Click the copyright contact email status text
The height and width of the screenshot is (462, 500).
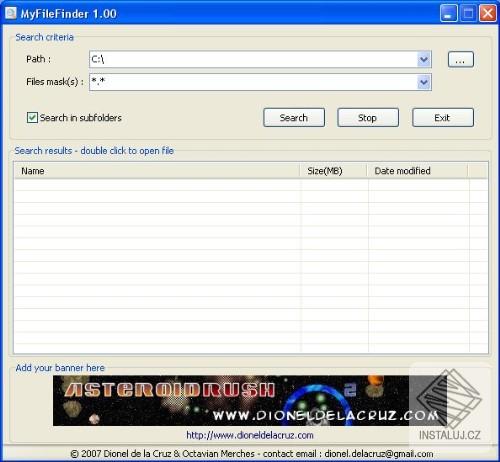(252, 454)
